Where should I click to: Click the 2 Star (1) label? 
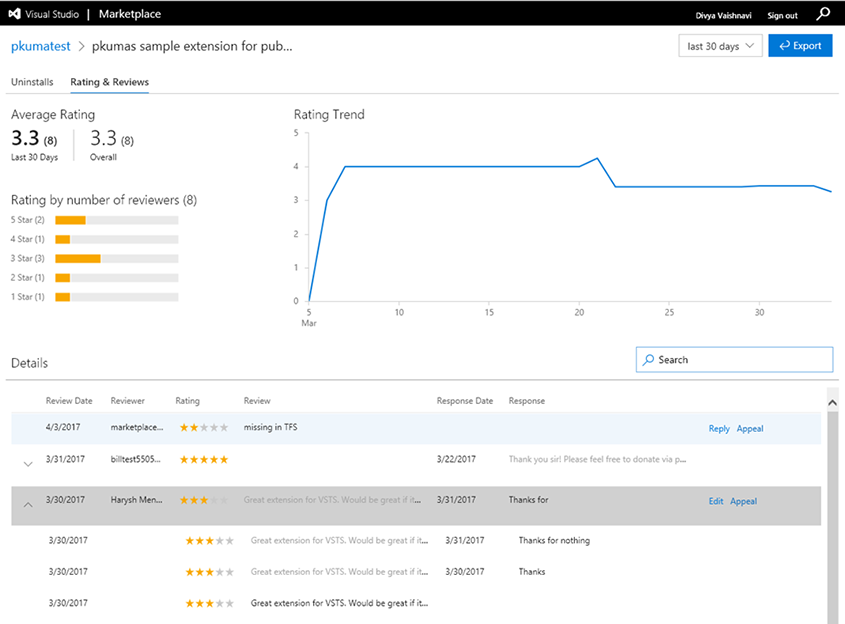point(27,278)
